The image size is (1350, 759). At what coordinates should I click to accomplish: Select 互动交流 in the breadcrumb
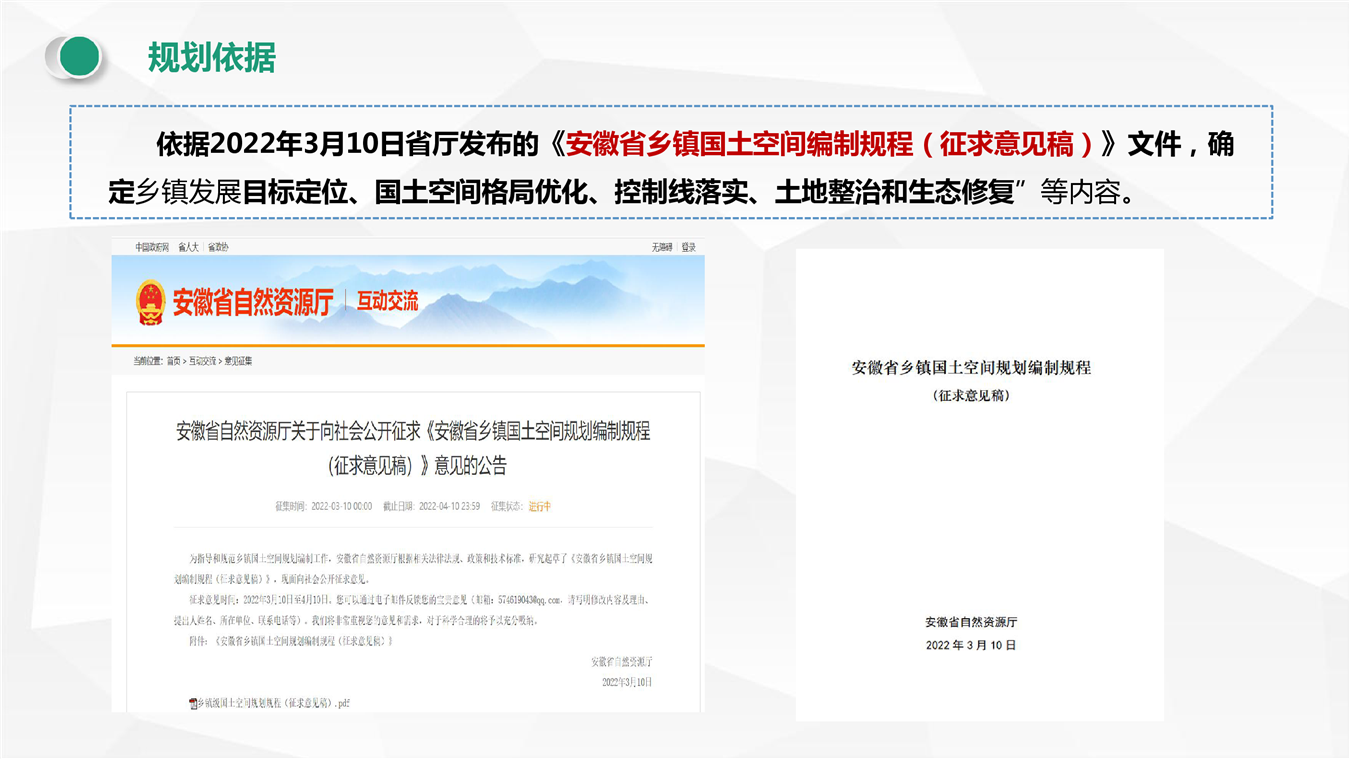pos(203,360)
